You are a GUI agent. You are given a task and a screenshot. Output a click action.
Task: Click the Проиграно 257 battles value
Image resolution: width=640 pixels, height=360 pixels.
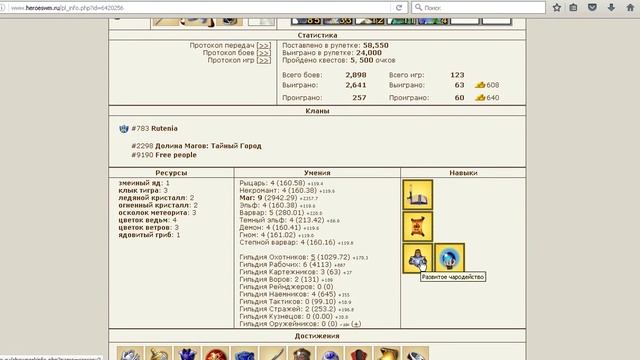[359, 98]
